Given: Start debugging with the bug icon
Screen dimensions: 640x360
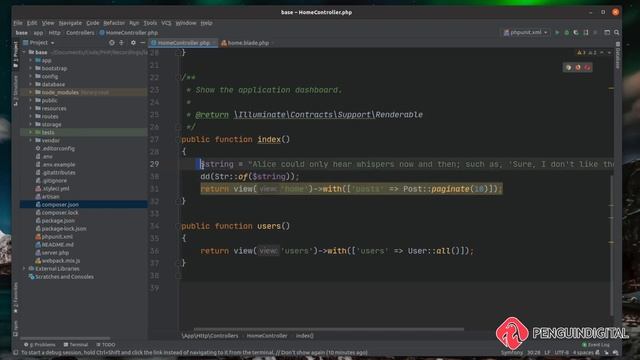Looking at the screenshot, I should click(567, 32).
